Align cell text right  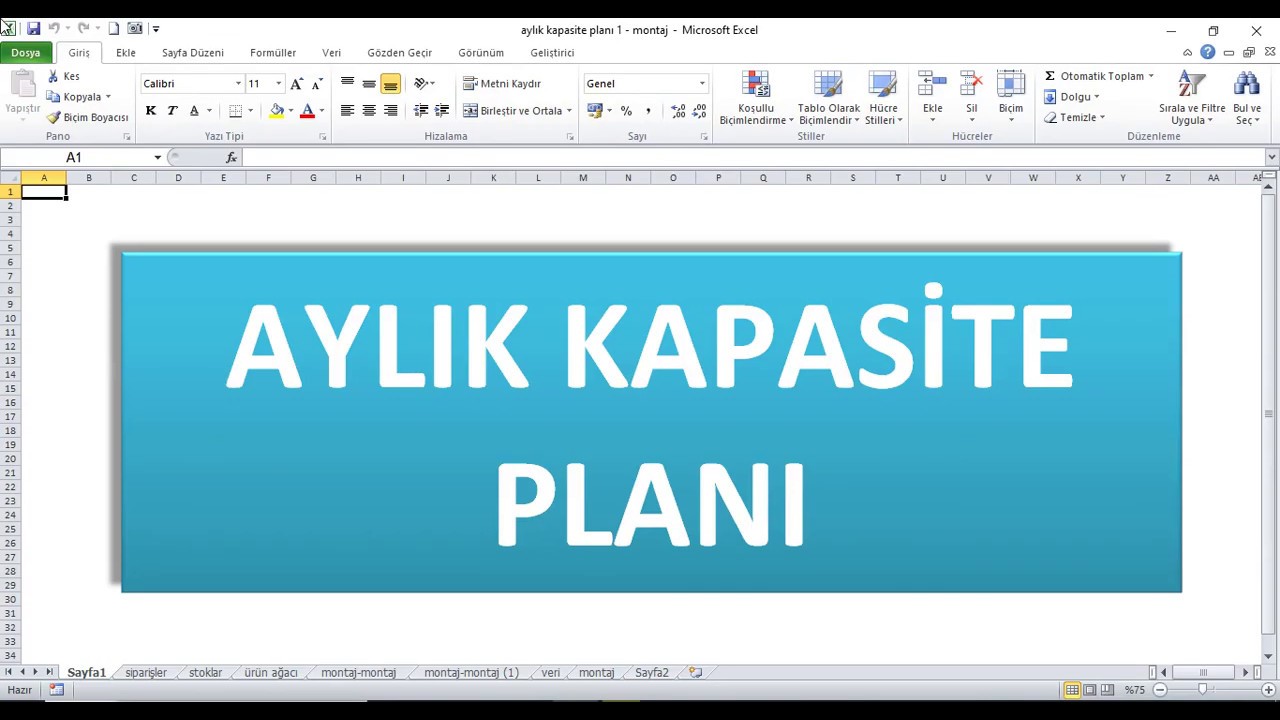[x=390, y=111]
